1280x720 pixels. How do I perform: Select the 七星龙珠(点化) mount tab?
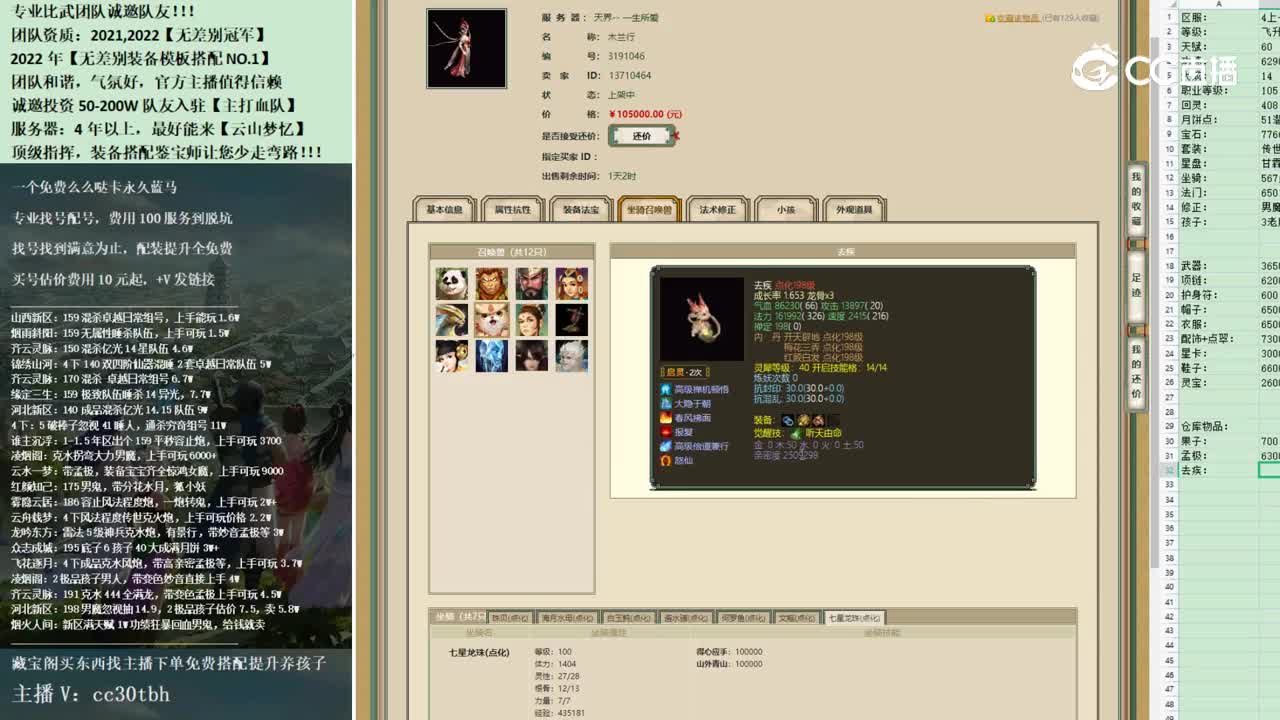point(855,618)
